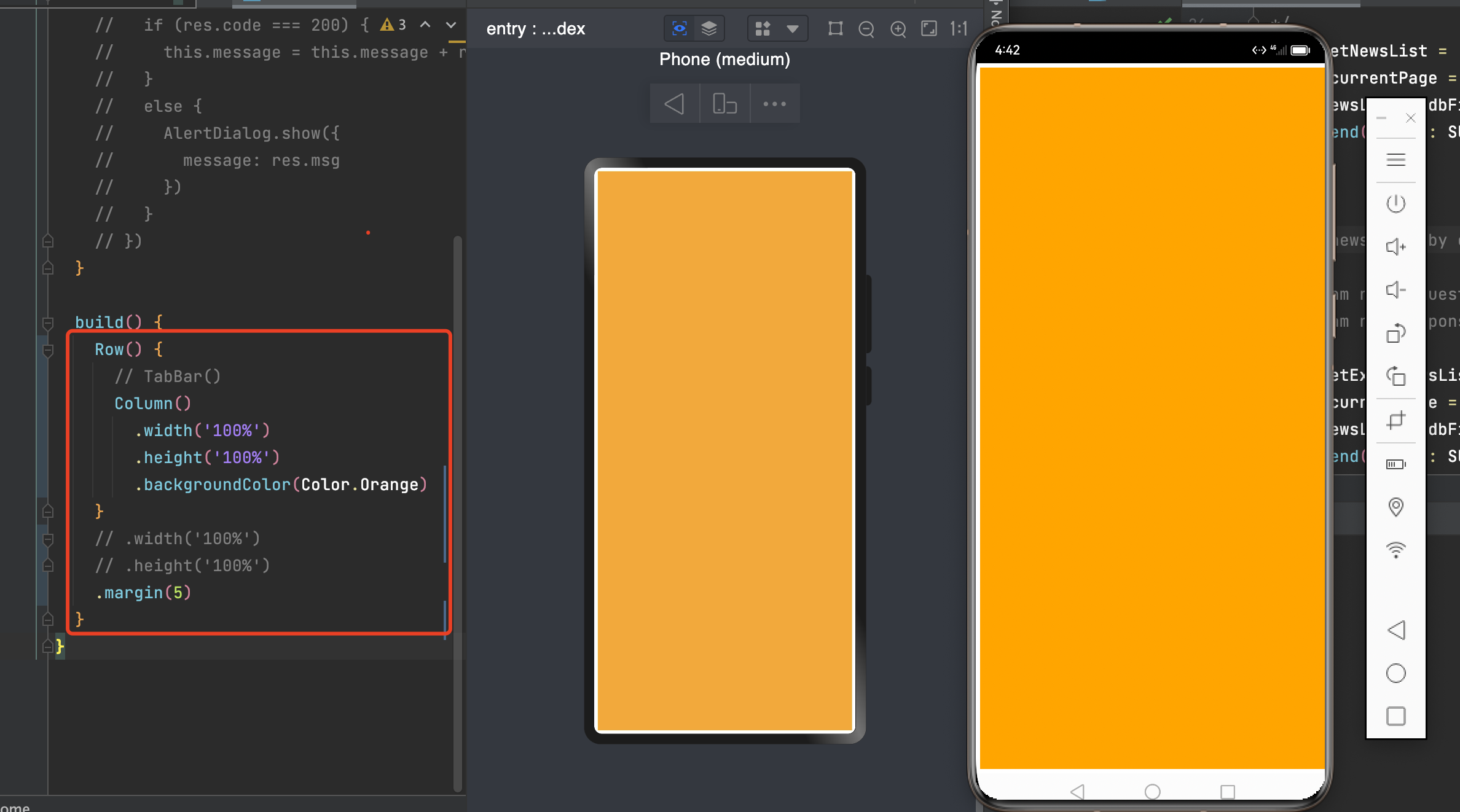Click the 4:42 clock on emulator

click(x=1007, y=50)
